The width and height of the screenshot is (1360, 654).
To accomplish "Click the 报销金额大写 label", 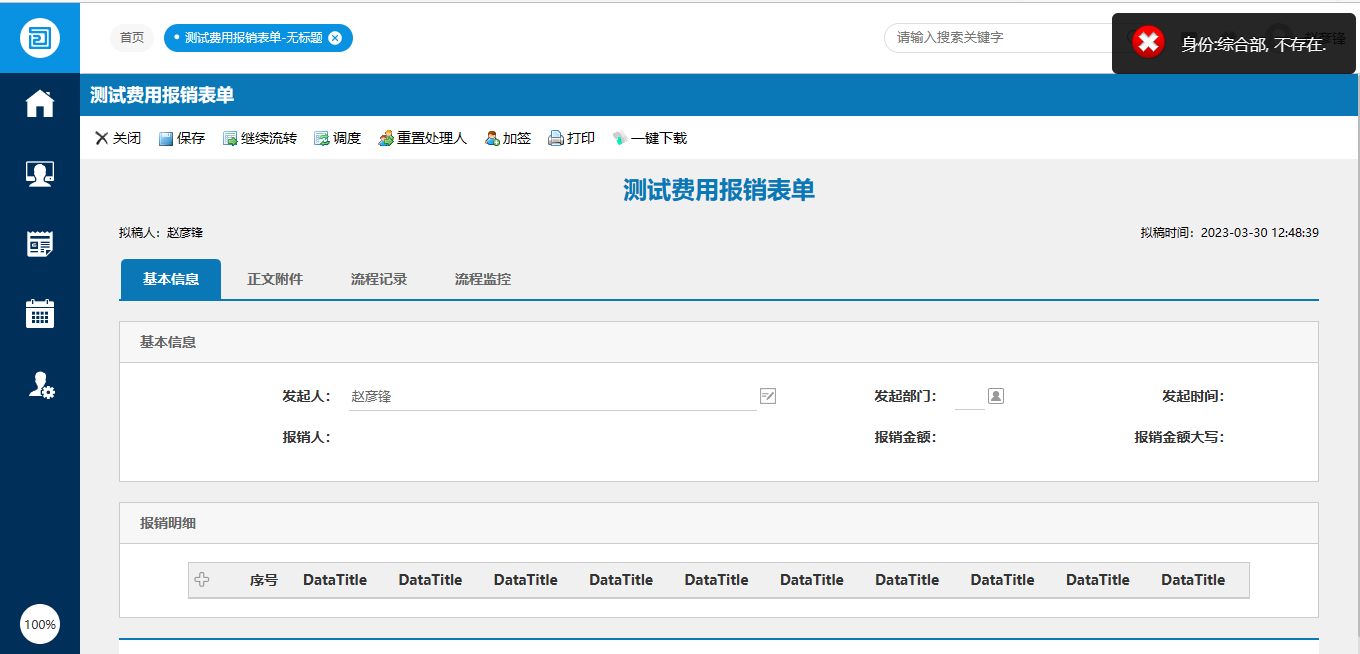I will click(x=1179, y=437).
